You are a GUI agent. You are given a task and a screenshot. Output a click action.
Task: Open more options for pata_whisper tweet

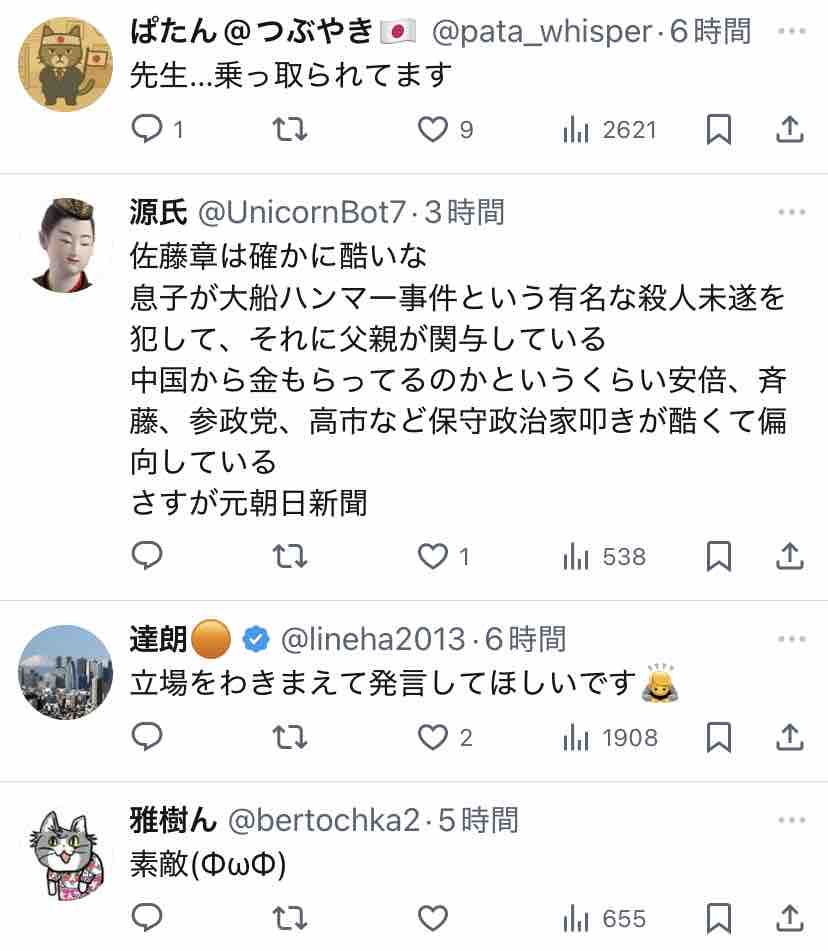click(792, 31)
